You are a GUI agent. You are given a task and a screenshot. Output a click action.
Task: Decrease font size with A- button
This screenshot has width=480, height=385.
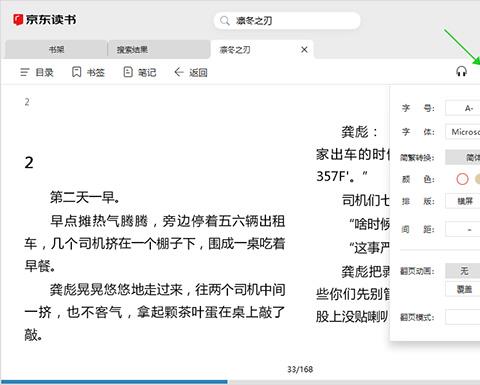coord(463,108)
